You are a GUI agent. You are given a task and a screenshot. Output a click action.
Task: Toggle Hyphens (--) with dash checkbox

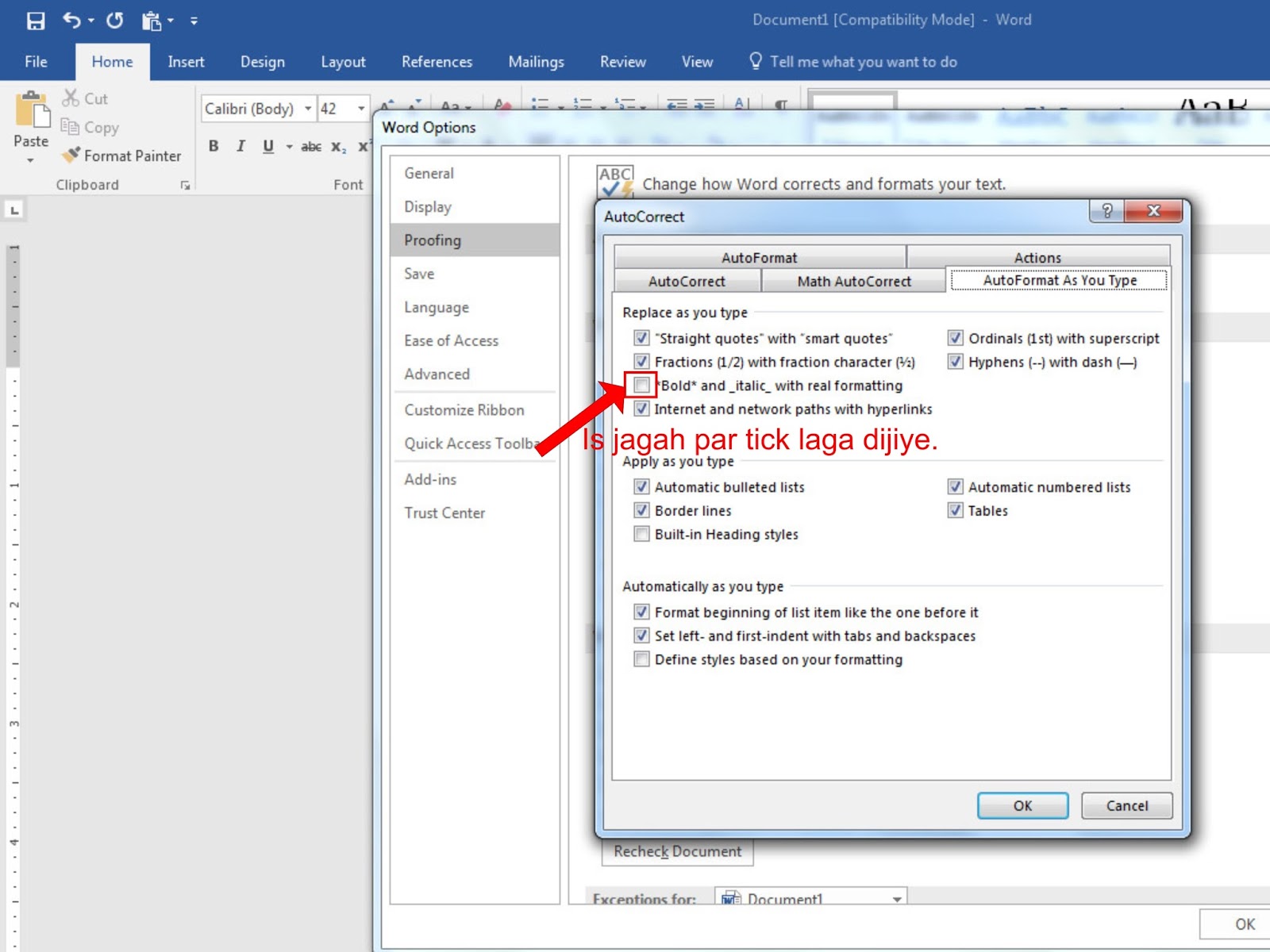coord(956,362)
